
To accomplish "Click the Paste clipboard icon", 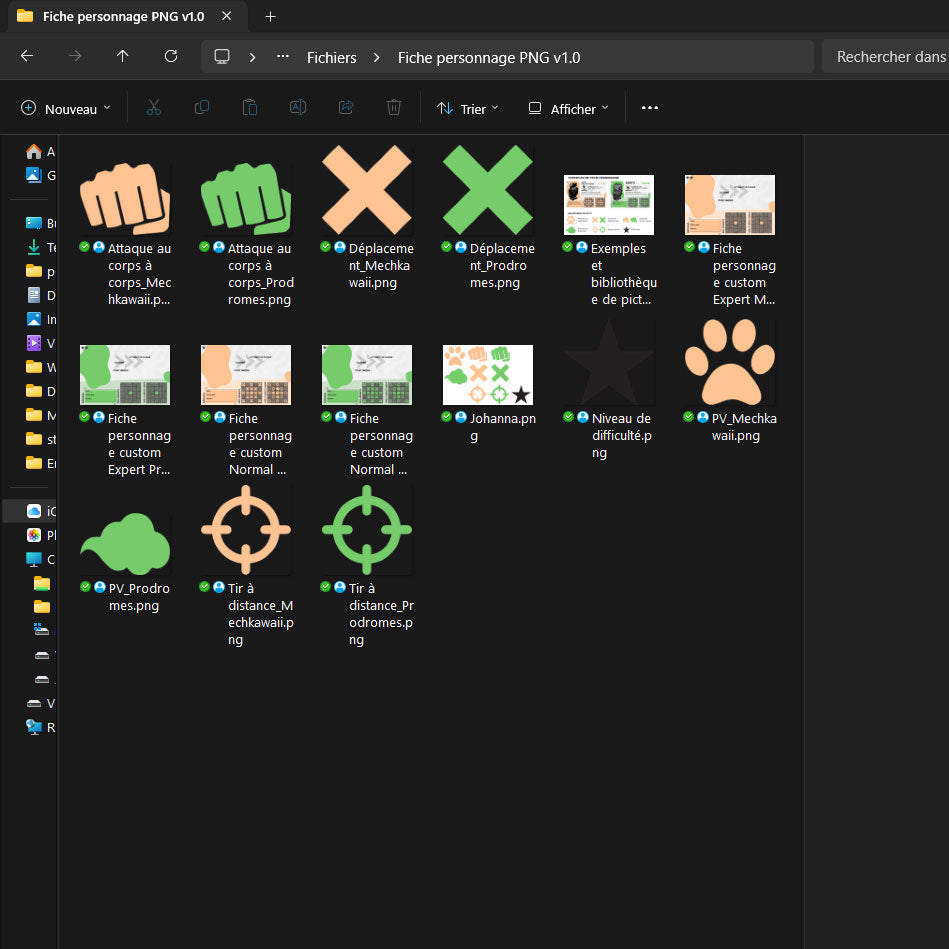I will (250, 108).
